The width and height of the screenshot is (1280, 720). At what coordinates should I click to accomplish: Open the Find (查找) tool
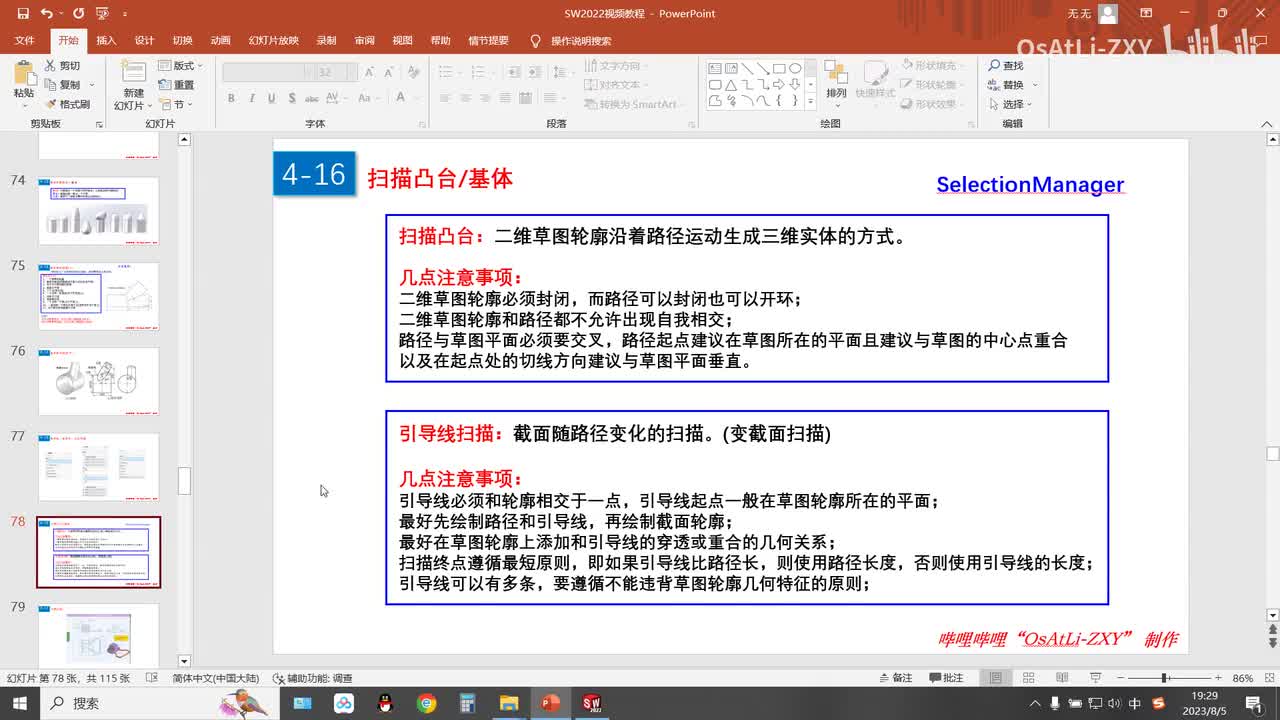click(x=1007, y=66)
